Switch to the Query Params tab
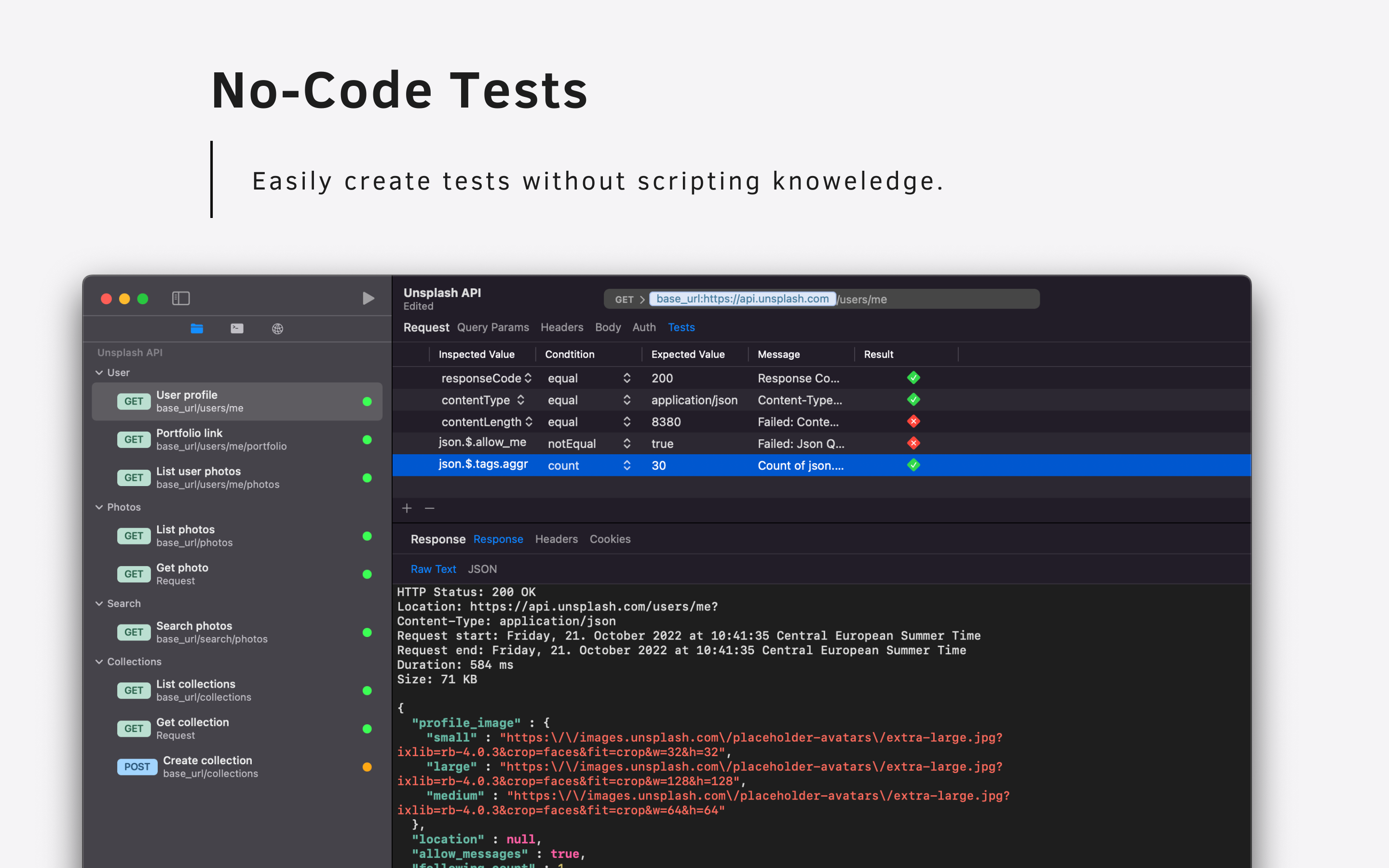Image resolution: width=1389 pixels, height=868 pixels. click(x=493, y=327)
